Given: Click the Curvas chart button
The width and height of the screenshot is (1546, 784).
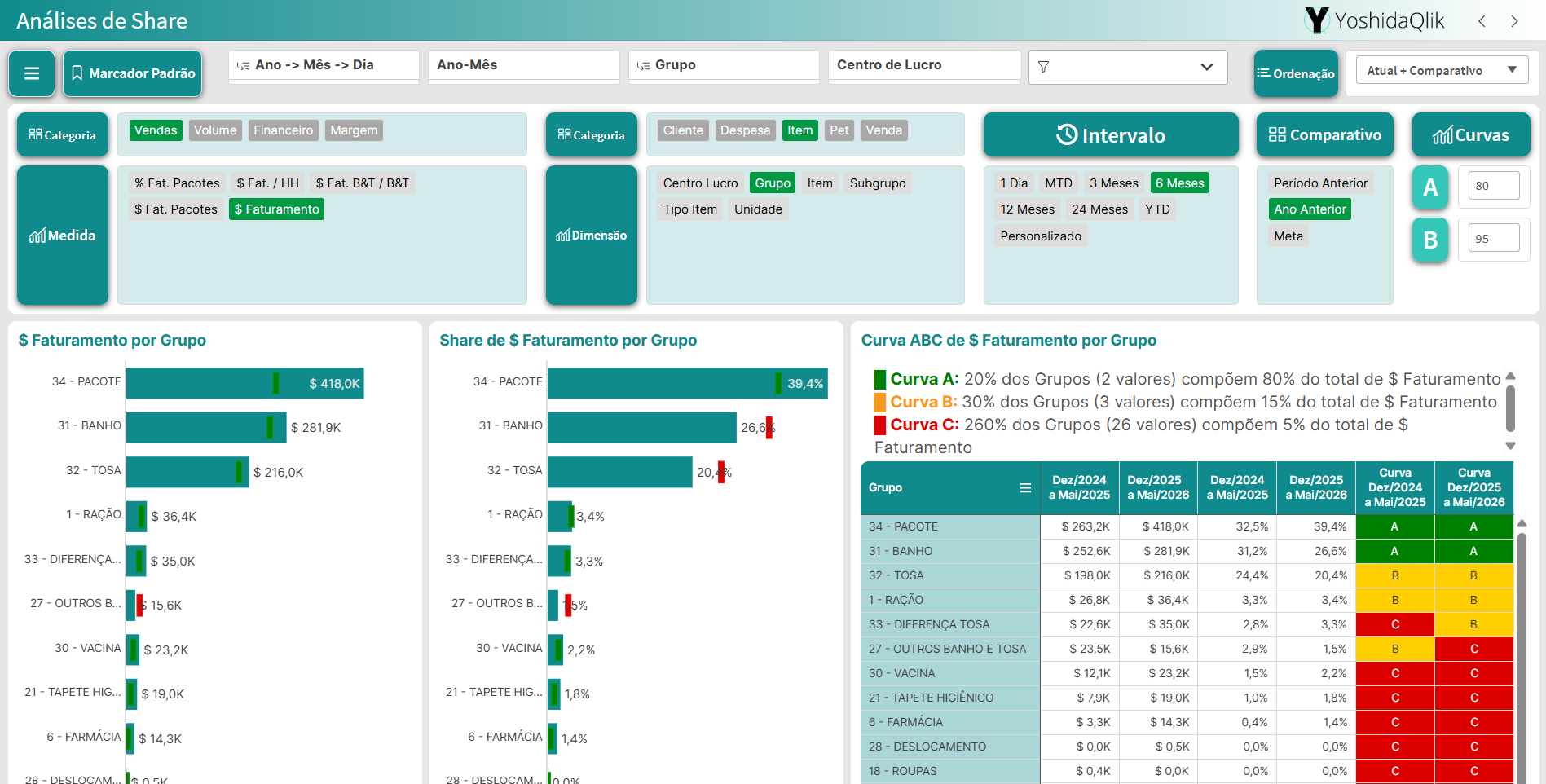Looking at the screenshot, I should tap(1471, 134).
